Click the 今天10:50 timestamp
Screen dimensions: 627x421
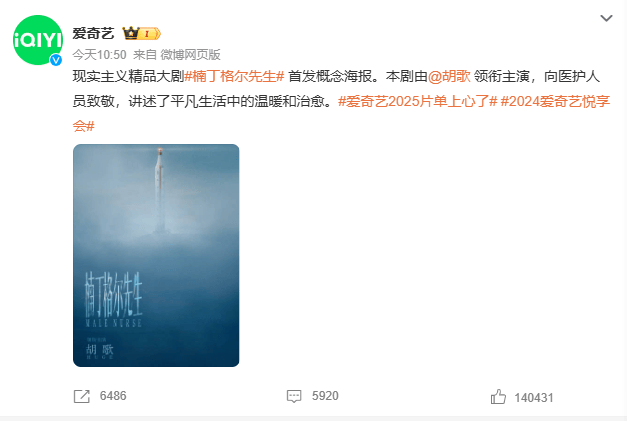[100, 55]
